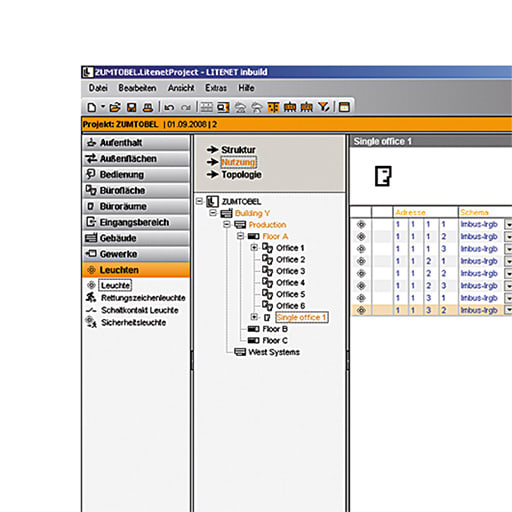Open schema dropdown for row 1 1 3 2

(x=508, y=310)
